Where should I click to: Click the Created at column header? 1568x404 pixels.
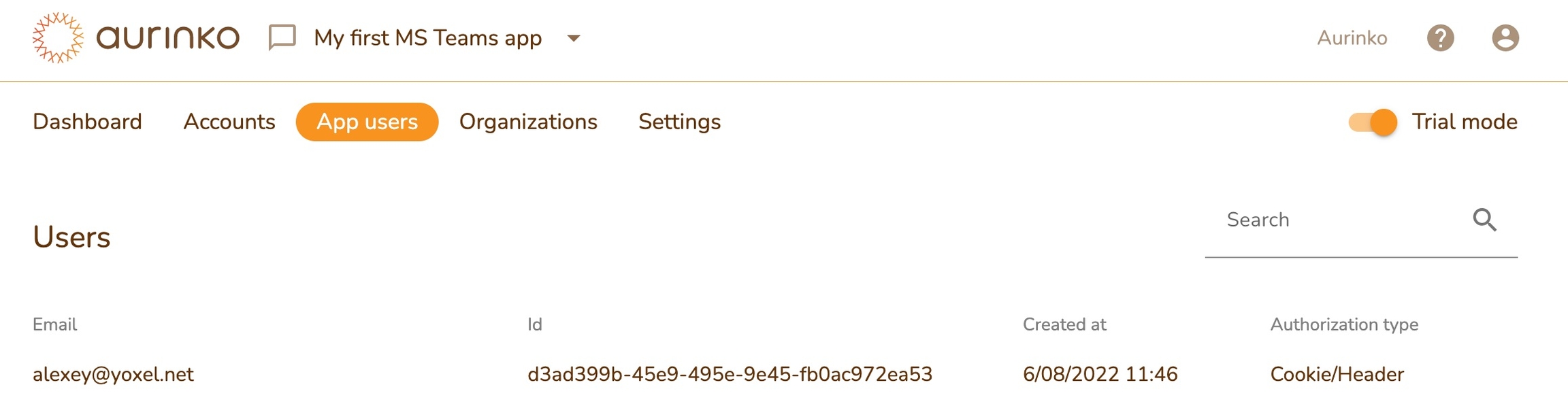tap(1064, 324)
